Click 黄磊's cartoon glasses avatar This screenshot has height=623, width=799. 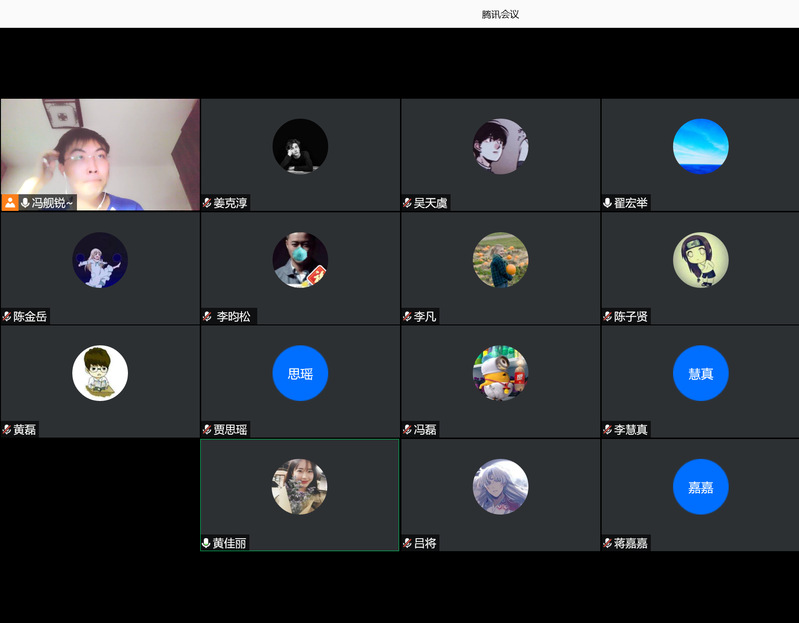tap(100, 373)
